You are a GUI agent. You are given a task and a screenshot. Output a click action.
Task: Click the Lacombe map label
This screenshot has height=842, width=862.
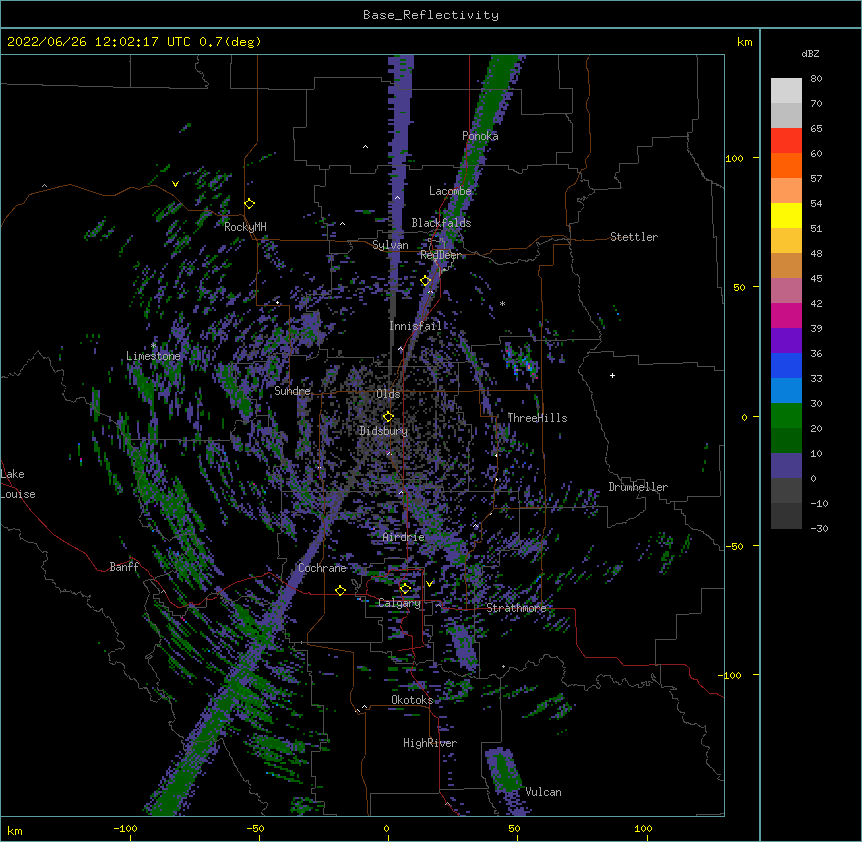coord(450,191)
